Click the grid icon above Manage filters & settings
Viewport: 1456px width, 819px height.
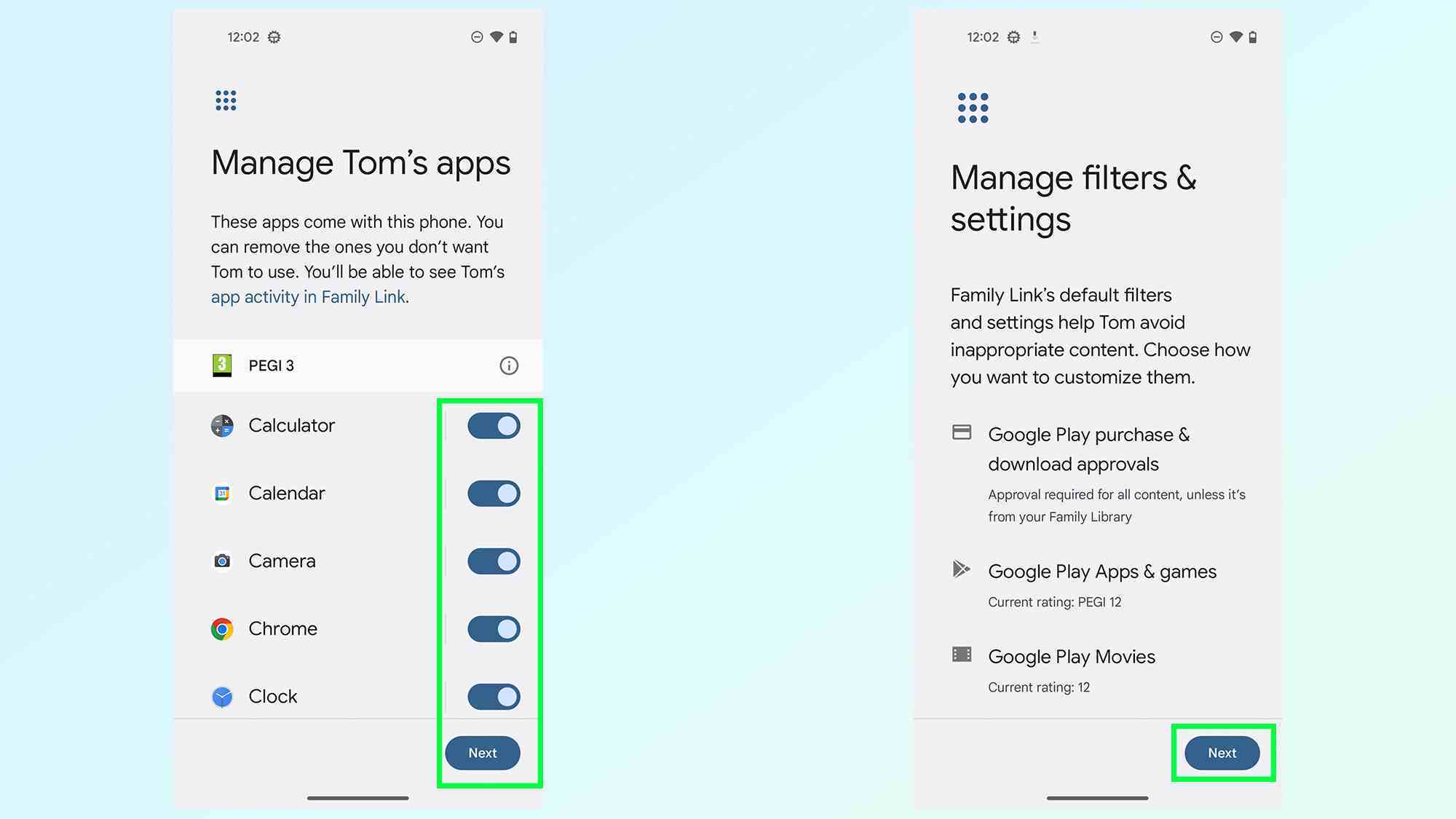pyautogui.click(x=973, y=108)
